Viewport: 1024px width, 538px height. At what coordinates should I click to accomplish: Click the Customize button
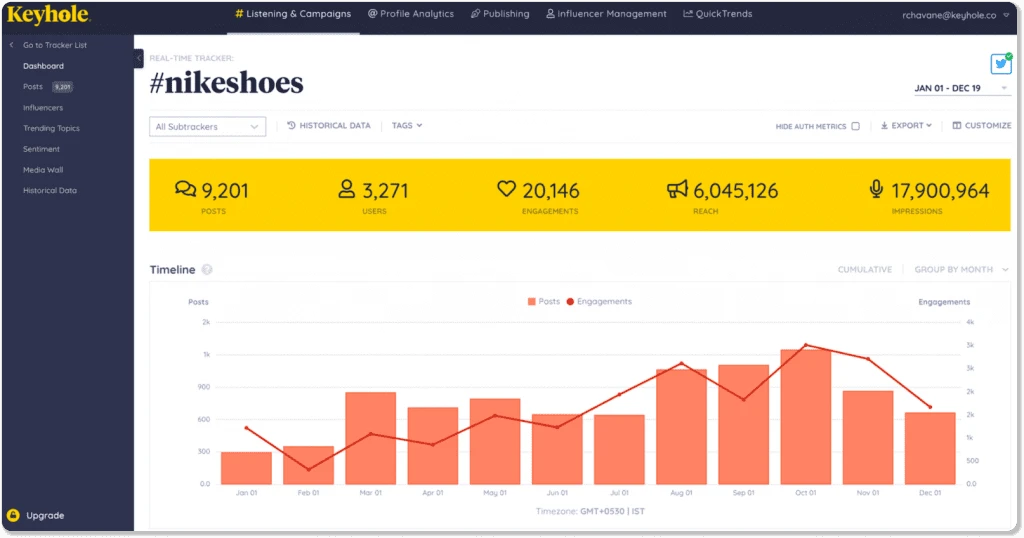click(982, 125)
